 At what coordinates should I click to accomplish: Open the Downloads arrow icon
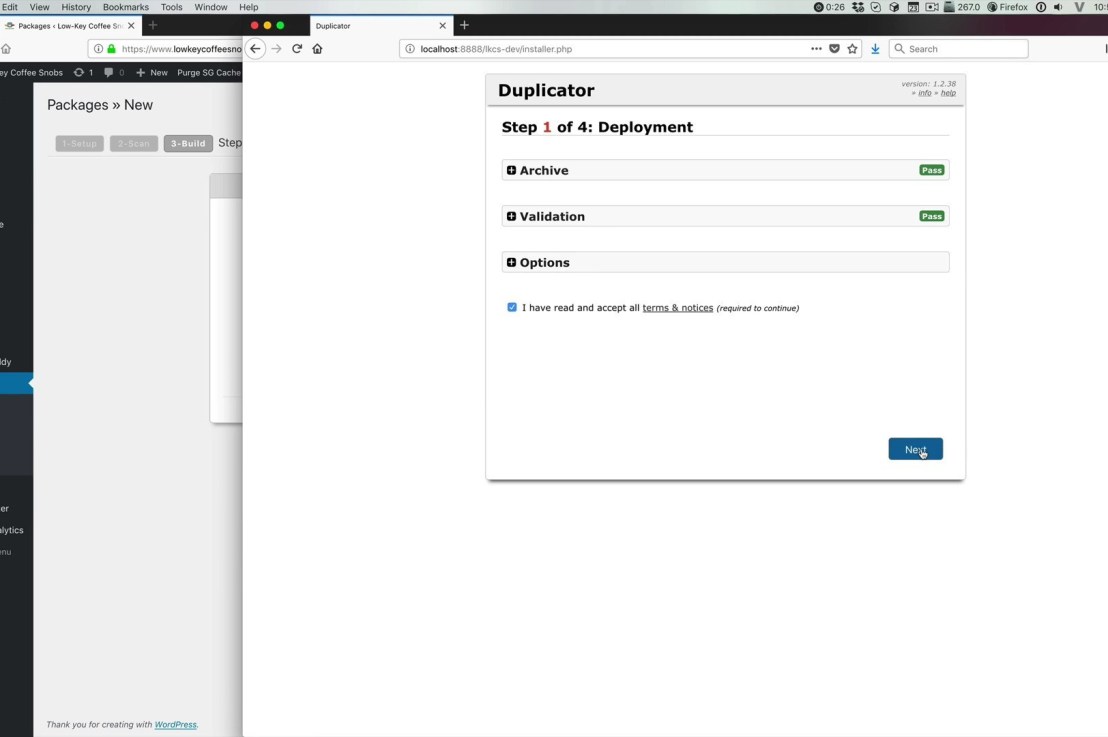pyautogui.click(x=874, y=48)
